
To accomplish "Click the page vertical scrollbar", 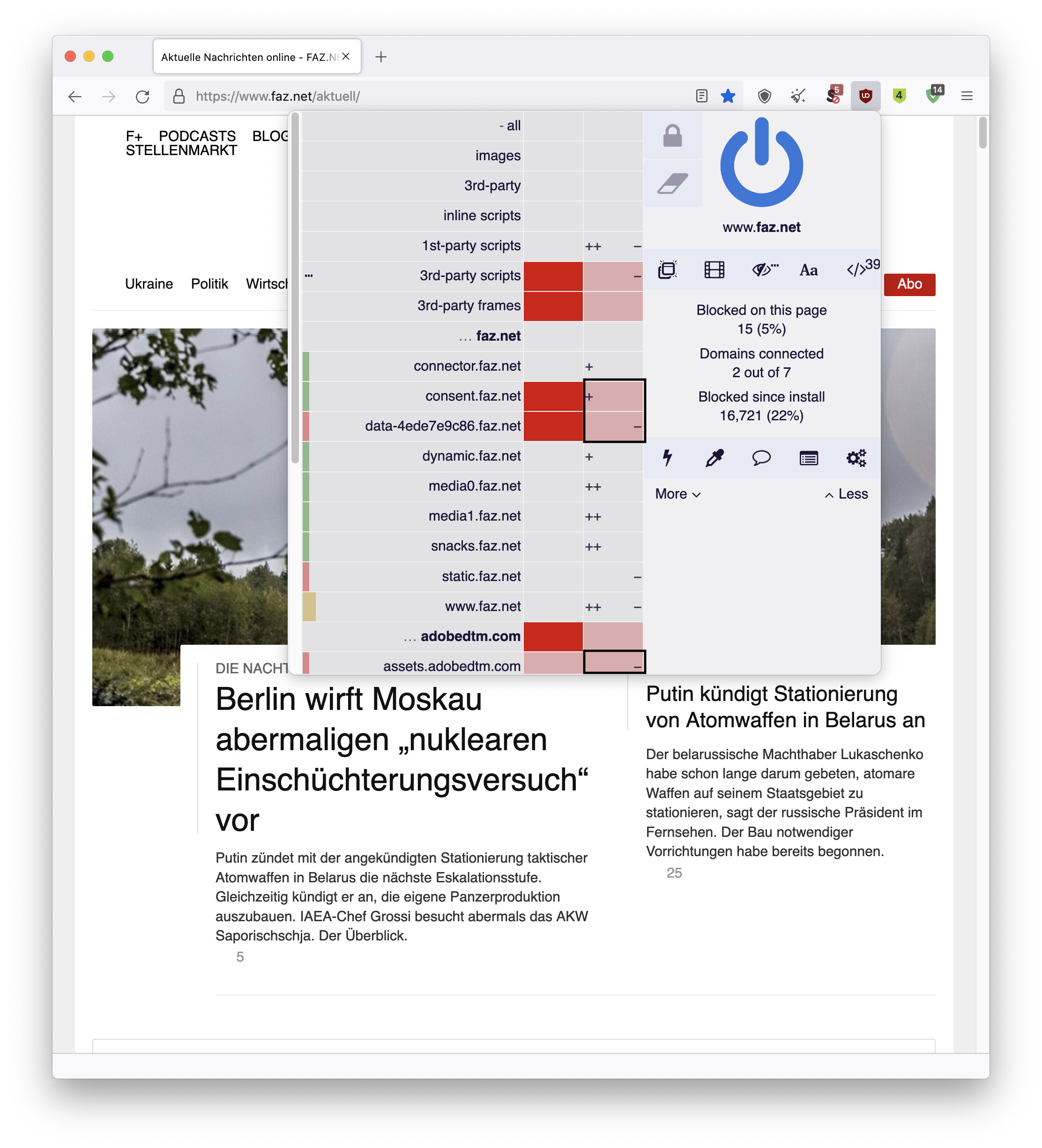I will coord(982,133).
